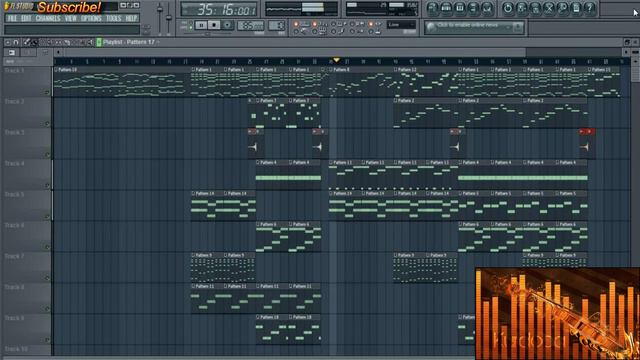Open the magnet snap menu in playlist
Image resolution: width=640 pixels, height=360 pixels.
pyautogui.click(x=16, y=42)
